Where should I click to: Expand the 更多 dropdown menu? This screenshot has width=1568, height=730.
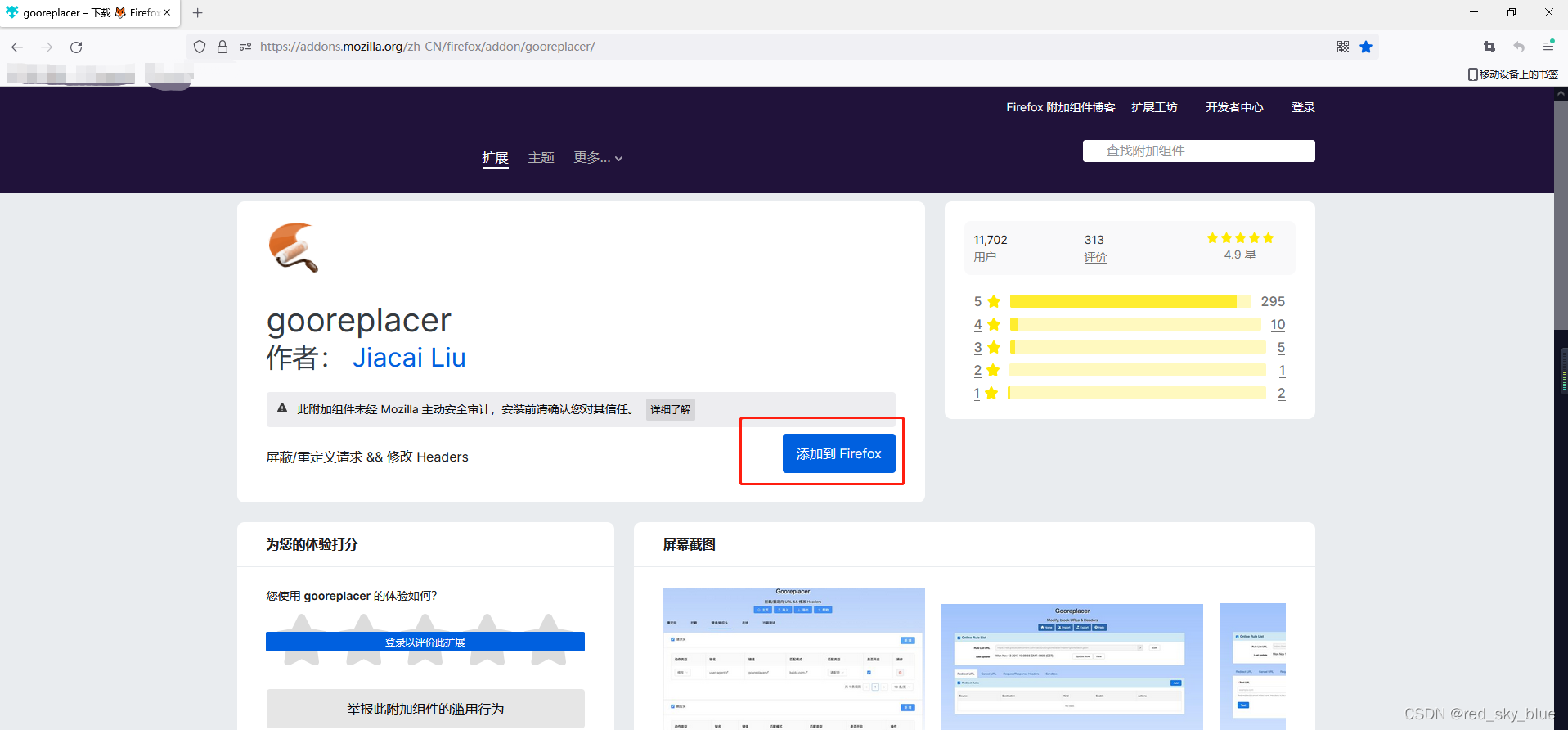598,157
